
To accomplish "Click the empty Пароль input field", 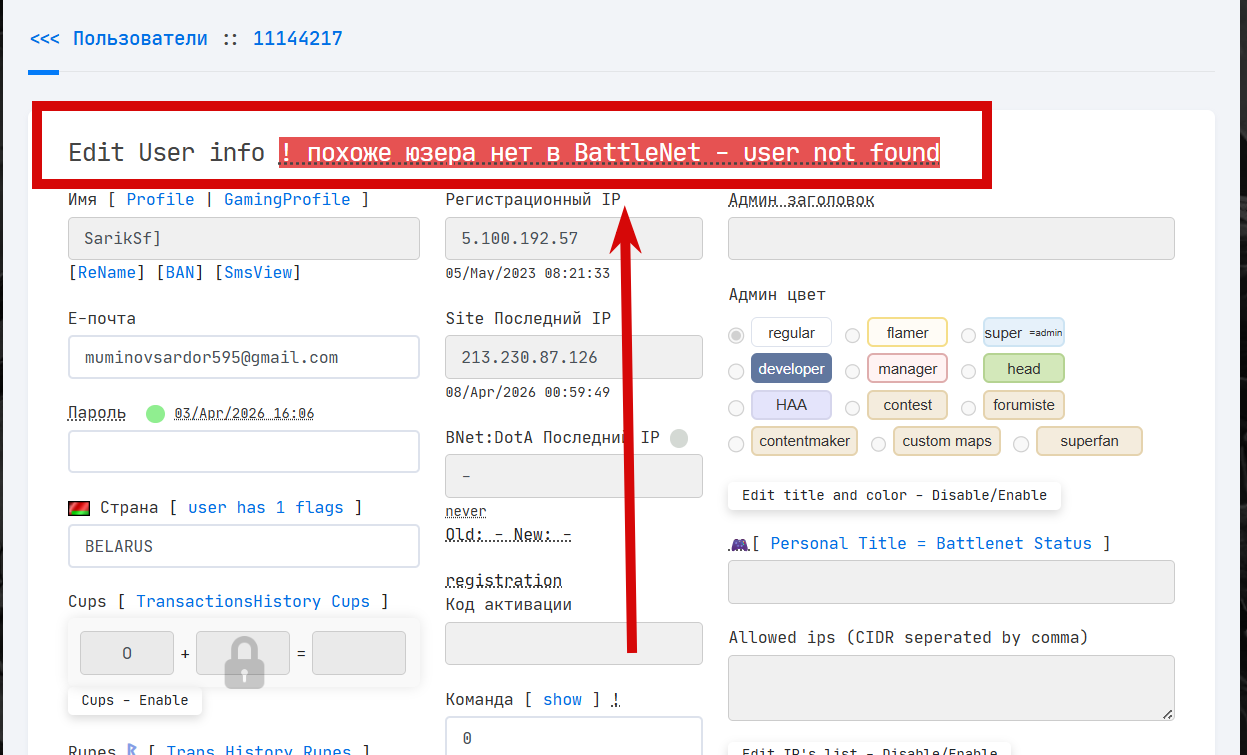I will 244,451.
